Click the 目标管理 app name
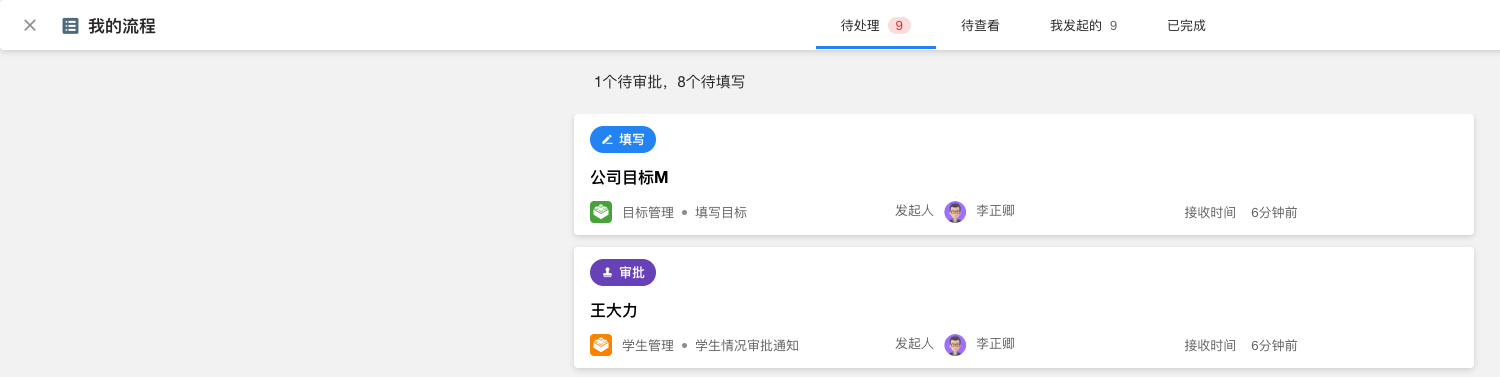The width and height of the screenshot is (1500, 377). pos(648,213)
